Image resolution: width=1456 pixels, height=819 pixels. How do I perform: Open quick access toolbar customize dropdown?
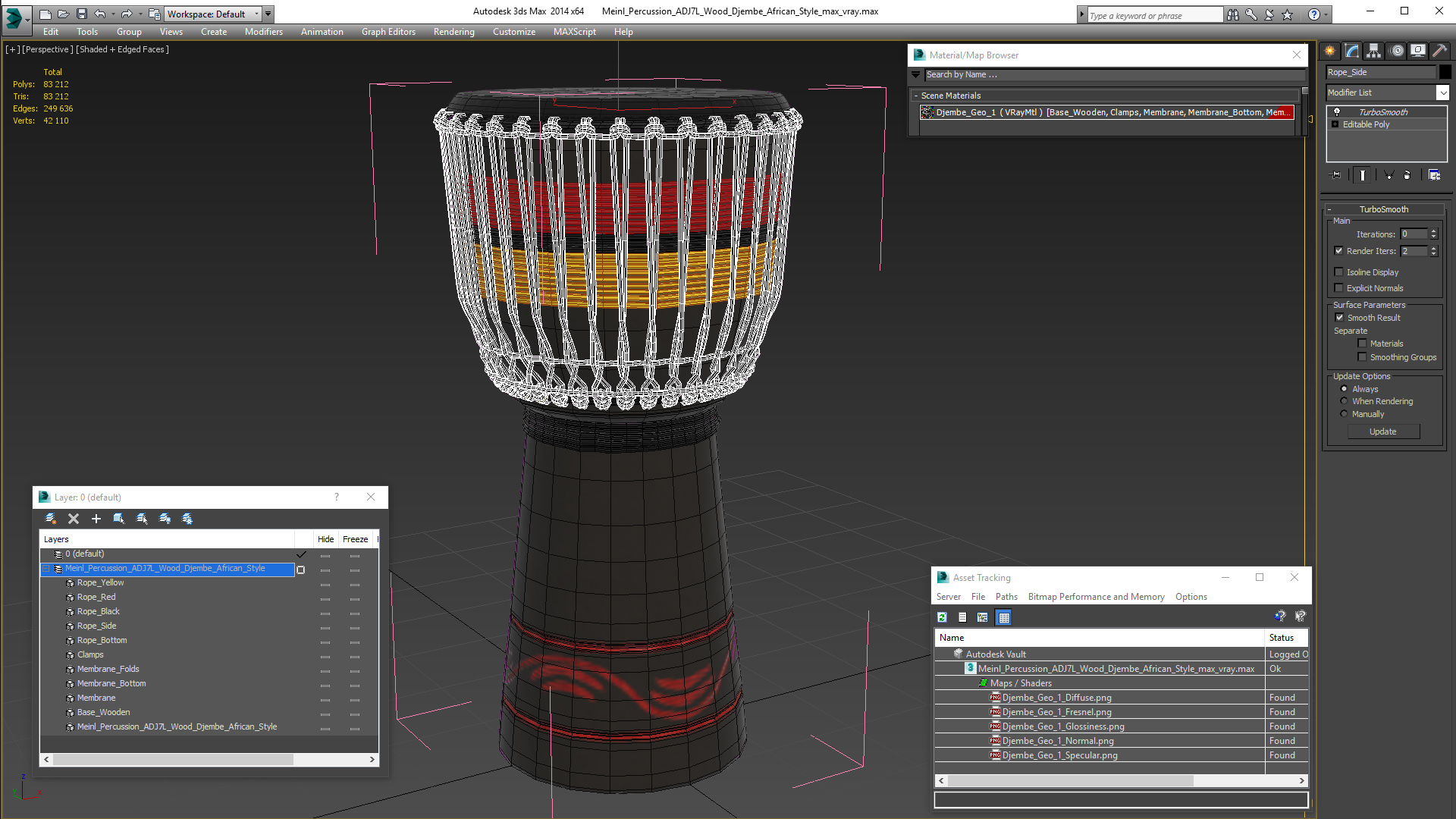[268, 14]
